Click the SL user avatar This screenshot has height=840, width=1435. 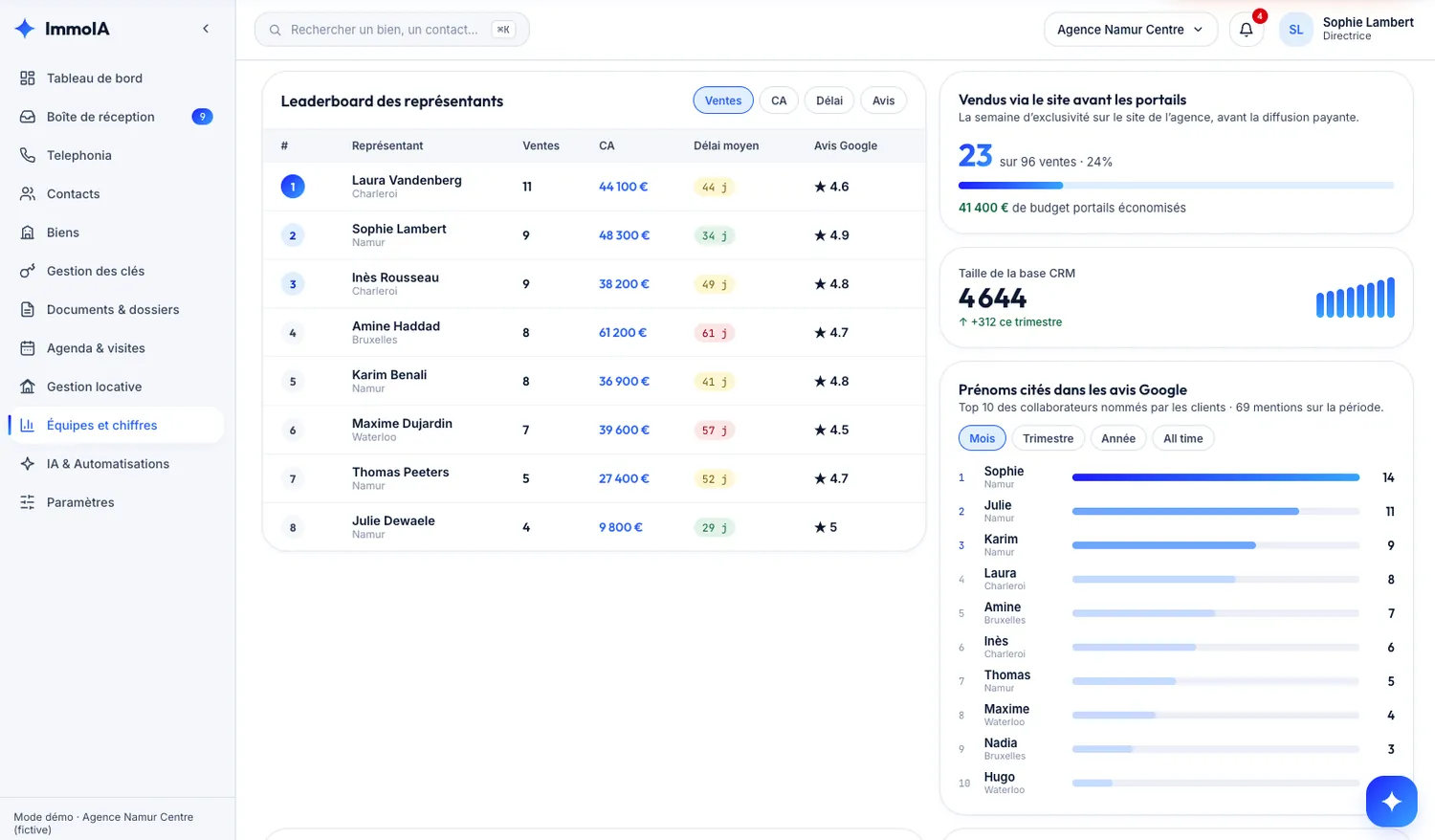point(1295,30)
